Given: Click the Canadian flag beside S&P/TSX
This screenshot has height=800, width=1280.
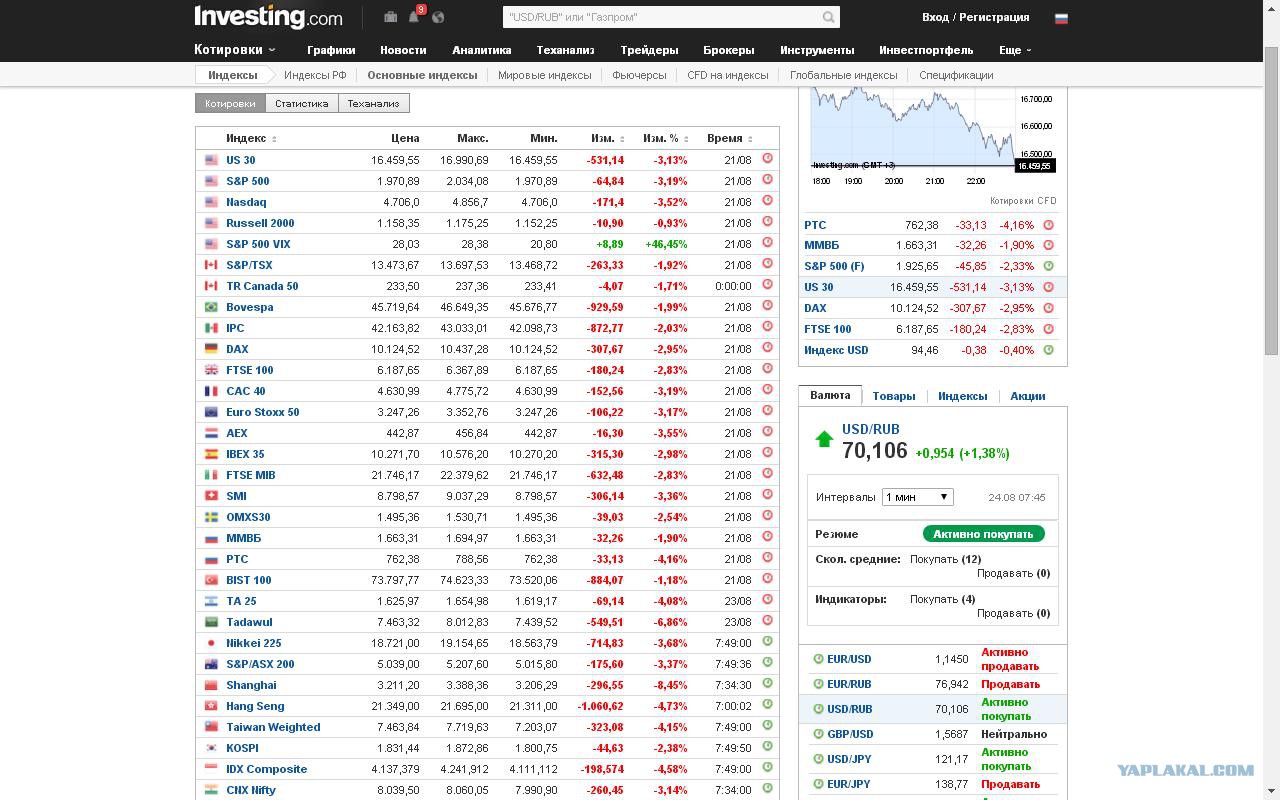Looking at the screenshot, I should click(x=211, y=265).
